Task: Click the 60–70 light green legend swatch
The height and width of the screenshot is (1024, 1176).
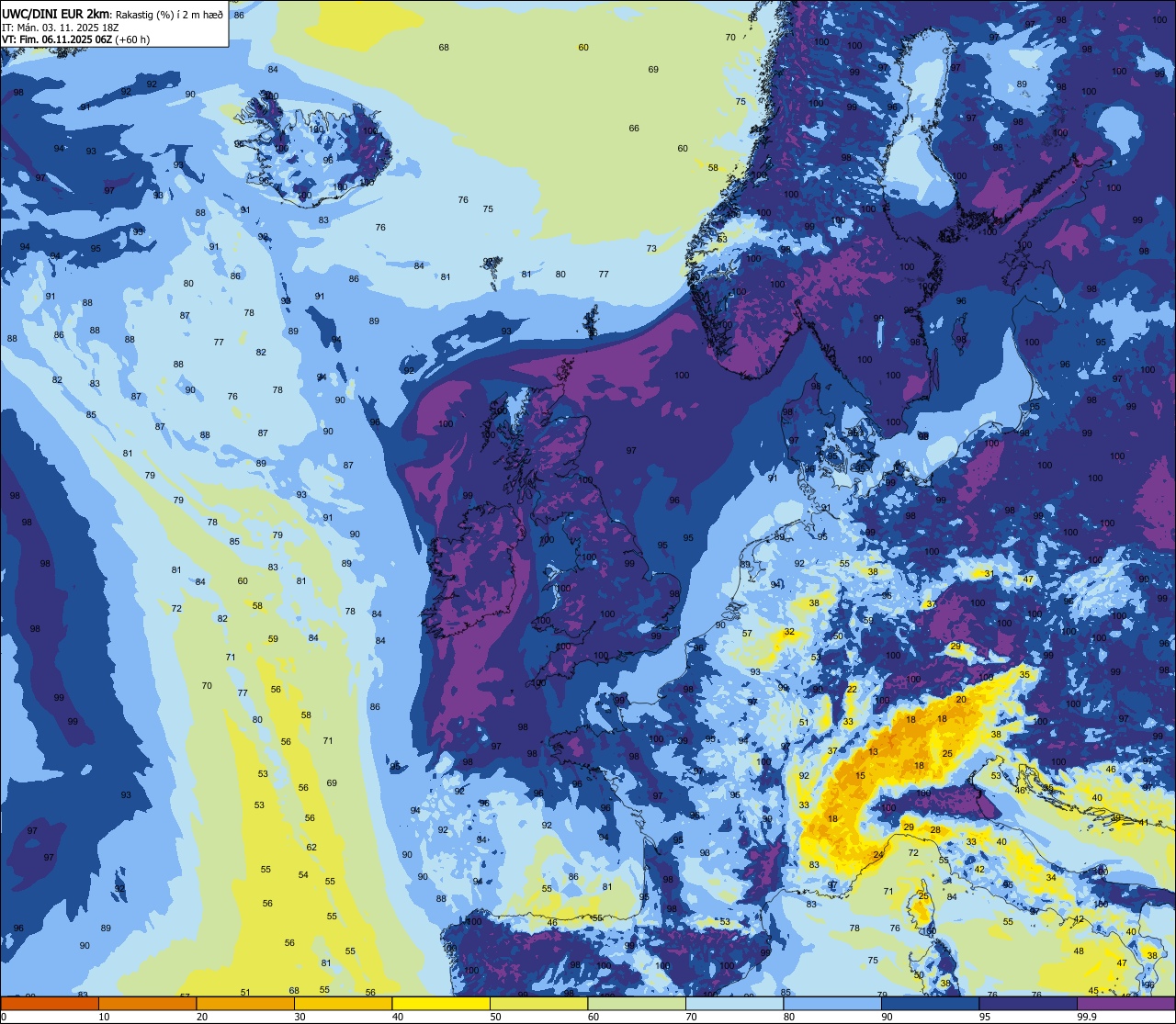Action: 637,1003
